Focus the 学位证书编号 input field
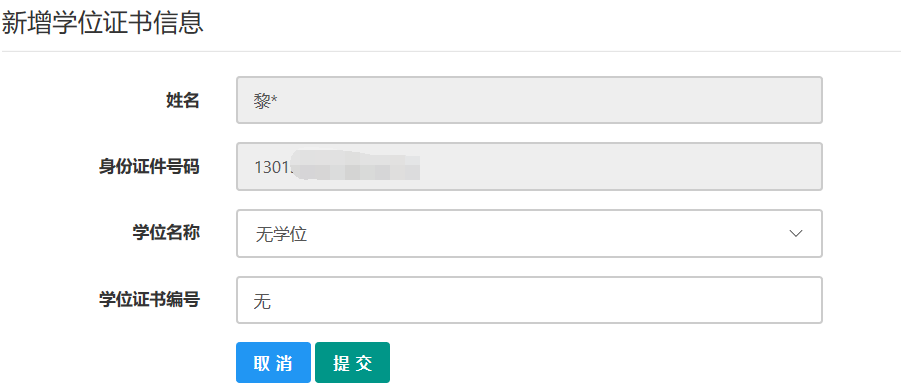This screenshot has height=387, width=907. (529, 300)
